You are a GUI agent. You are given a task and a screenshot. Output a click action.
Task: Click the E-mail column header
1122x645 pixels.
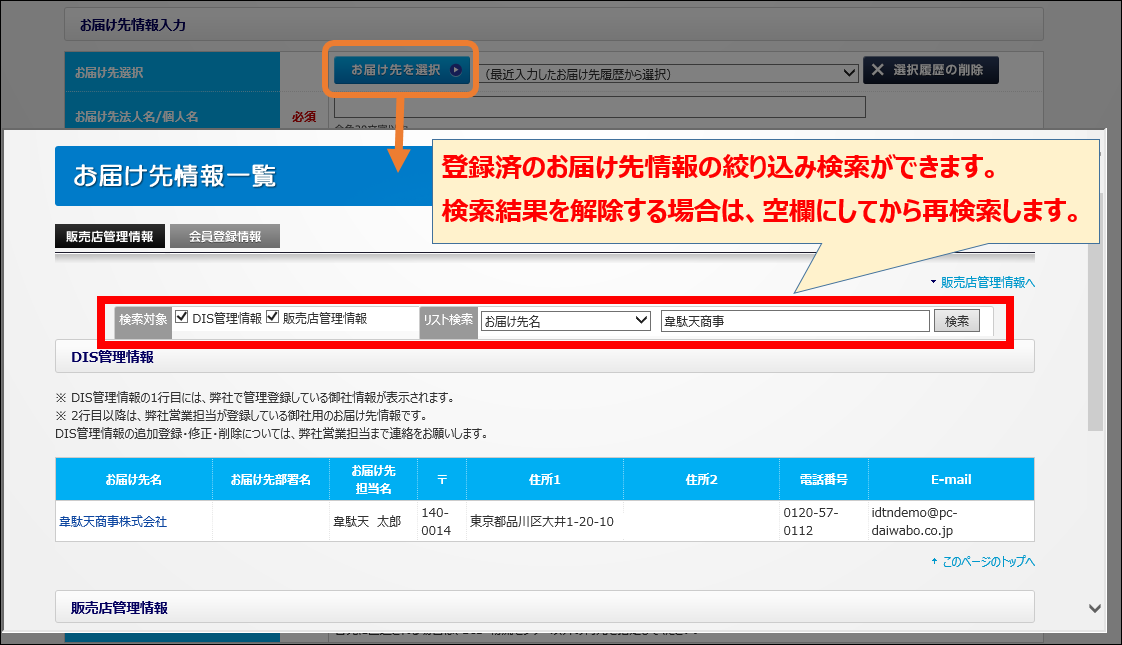coord(950,480)
